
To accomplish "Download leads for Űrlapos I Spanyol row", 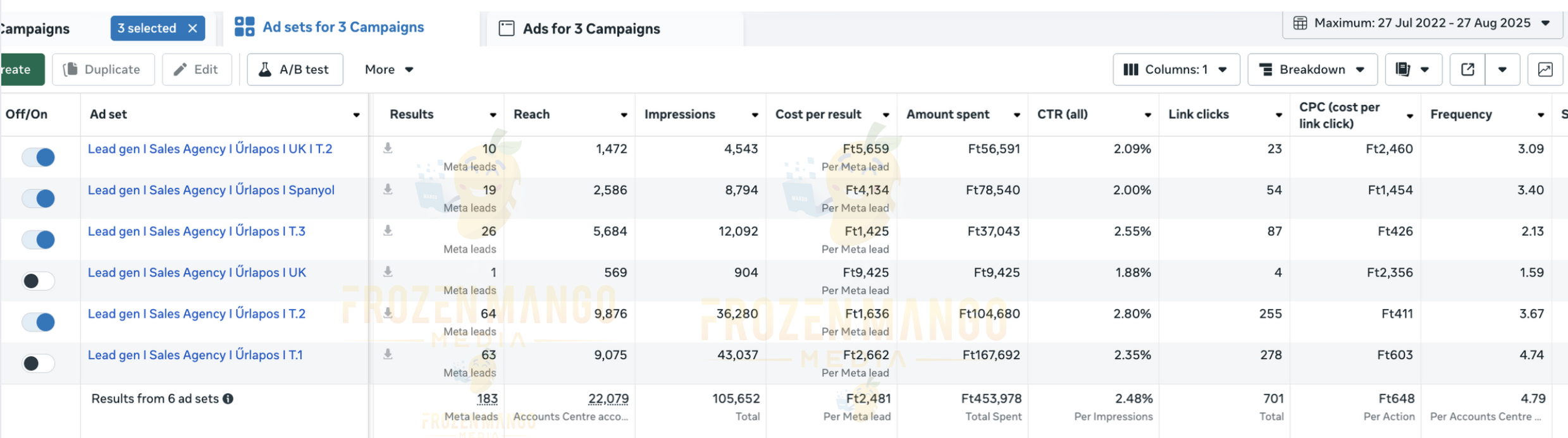I will (x=388, y=190).
